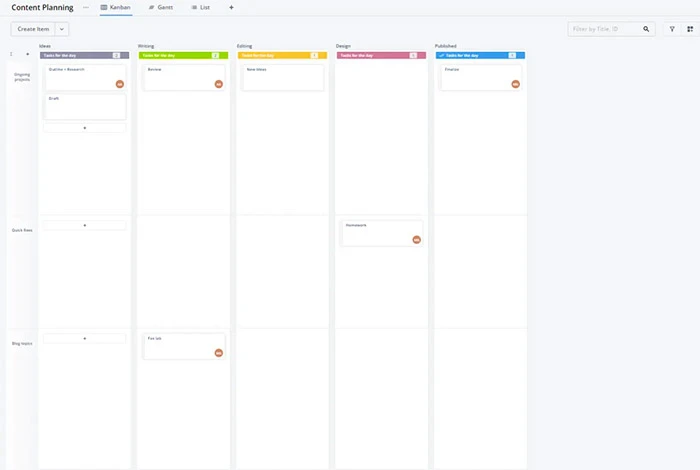Viewport: 700px width, 470px height.
Task: Click the green Writing column header bar
Action: tap(183, 55)
